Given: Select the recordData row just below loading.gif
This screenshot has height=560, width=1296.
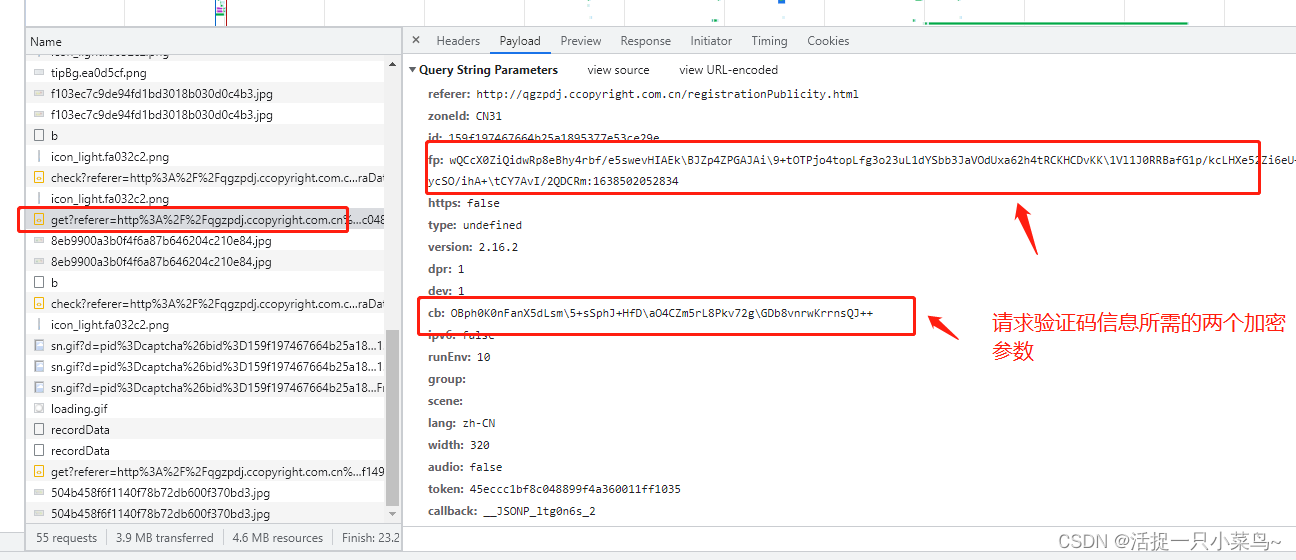Looking at the screenshot, I should (x=205, y=430).
